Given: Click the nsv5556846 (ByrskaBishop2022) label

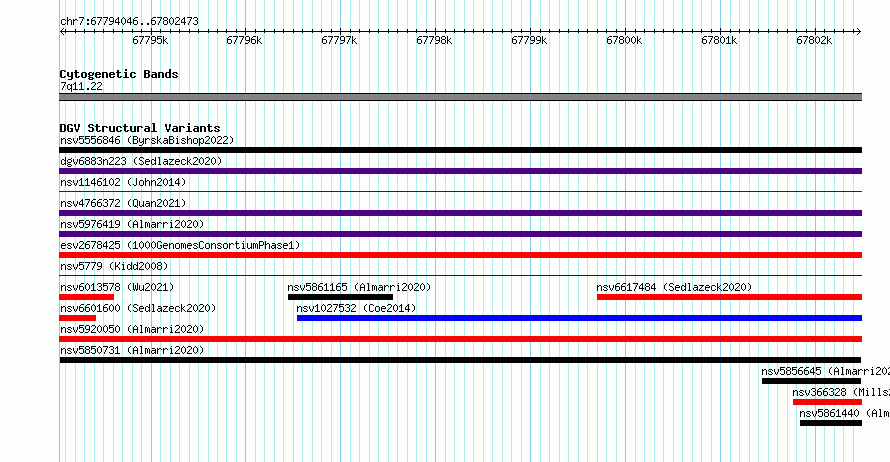Looking at the screenshot, I should click(147, 140).
